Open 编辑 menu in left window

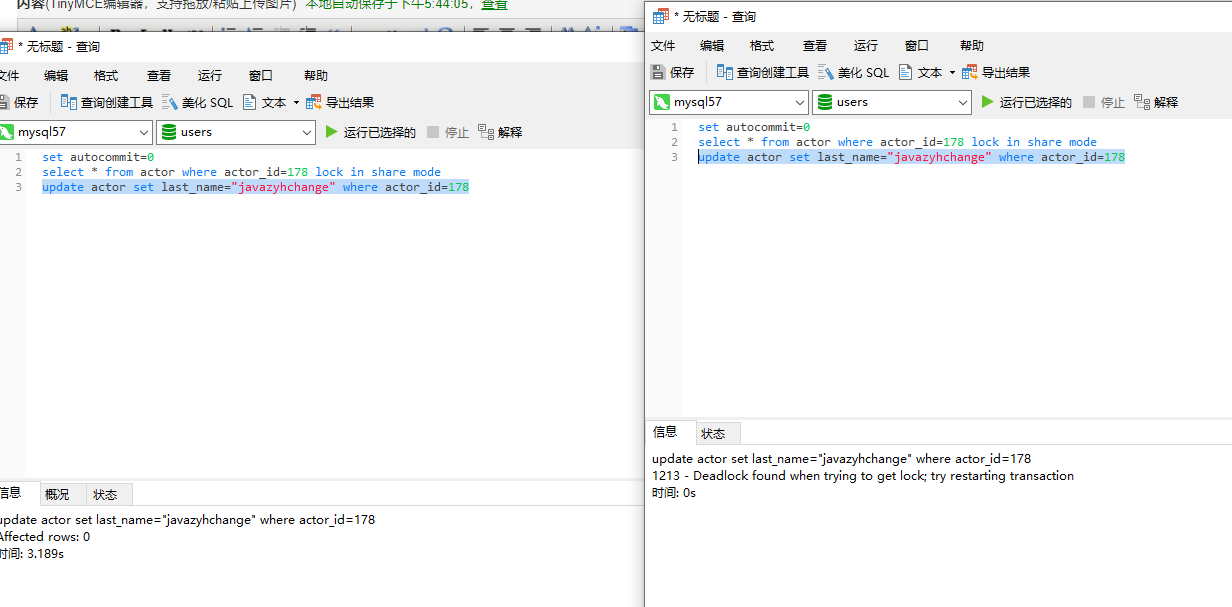56,75
